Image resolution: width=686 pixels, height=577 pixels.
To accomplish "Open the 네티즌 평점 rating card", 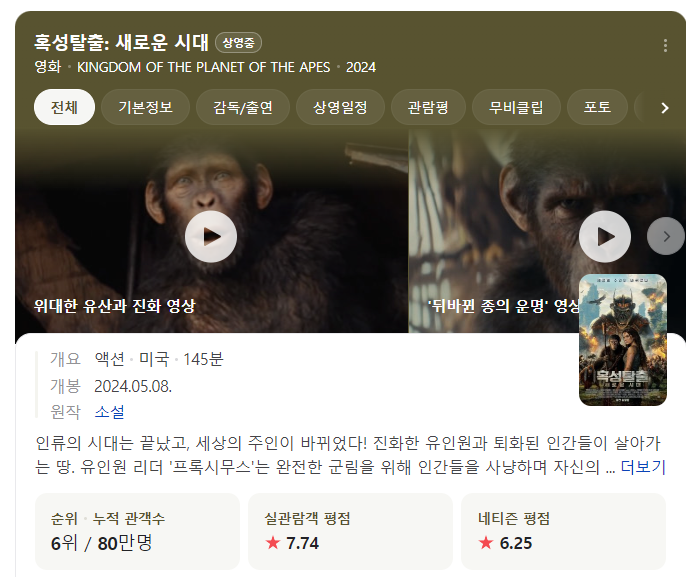I will pyautogui.click(x=564, y=532).
